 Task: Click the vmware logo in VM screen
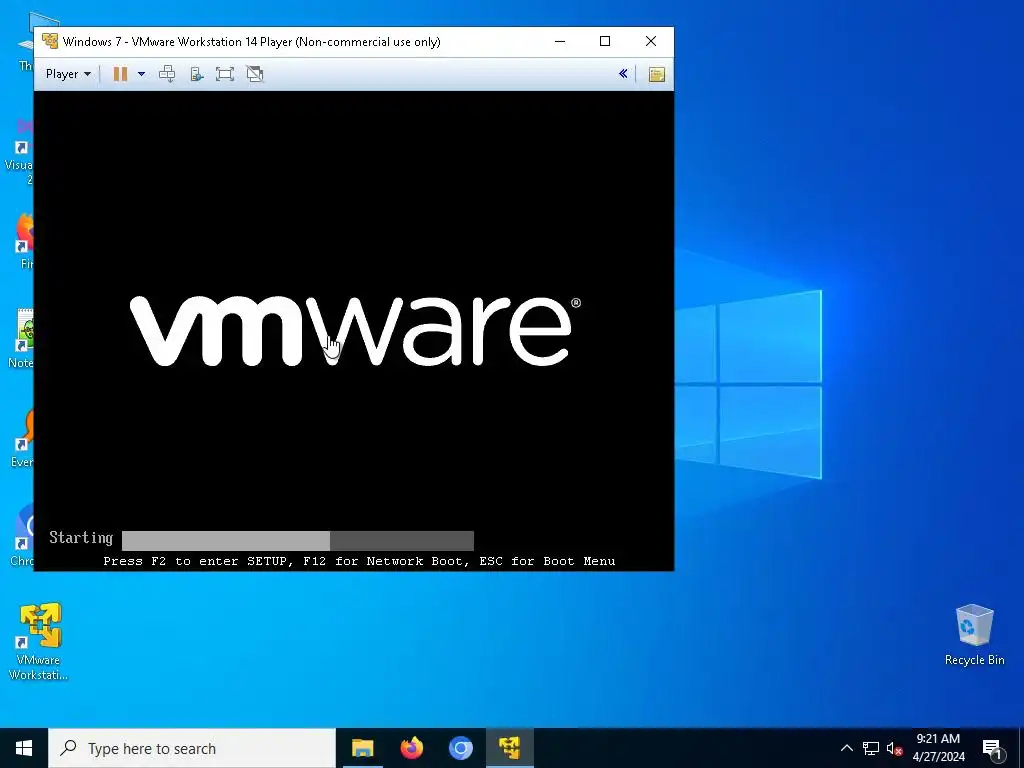point(355,331)
